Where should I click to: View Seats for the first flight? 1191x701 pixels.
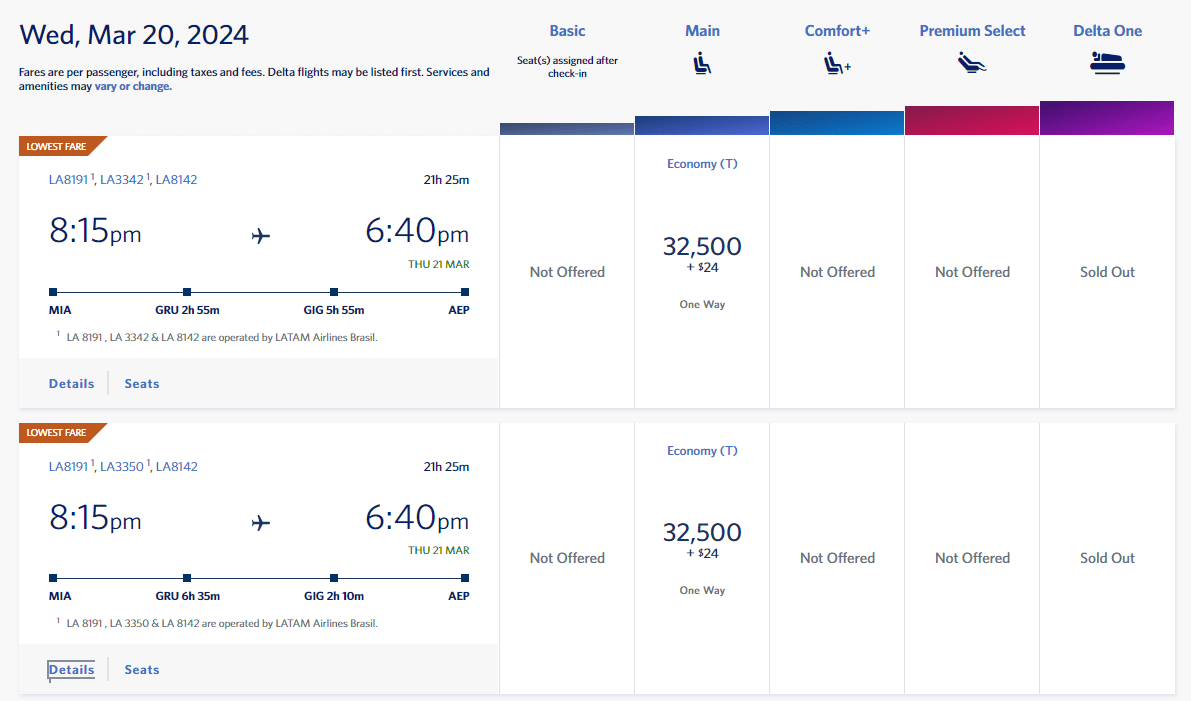point(141,384)
